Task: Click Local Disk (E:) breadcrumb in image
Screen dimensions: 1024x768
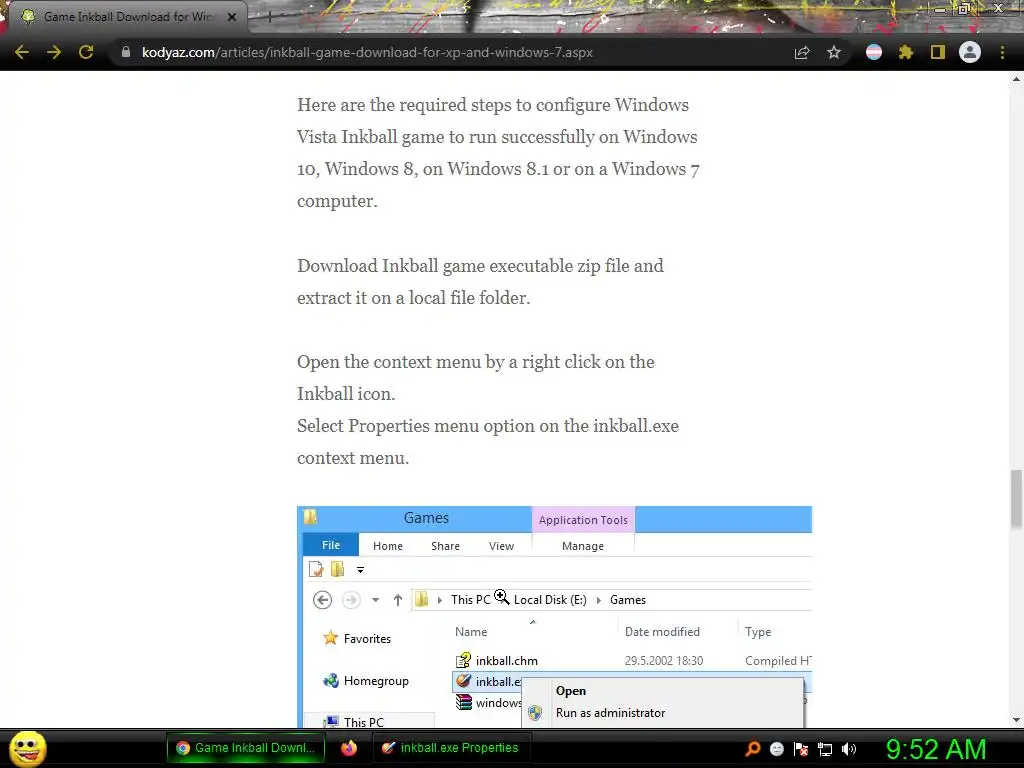Action: coord(550,600)
